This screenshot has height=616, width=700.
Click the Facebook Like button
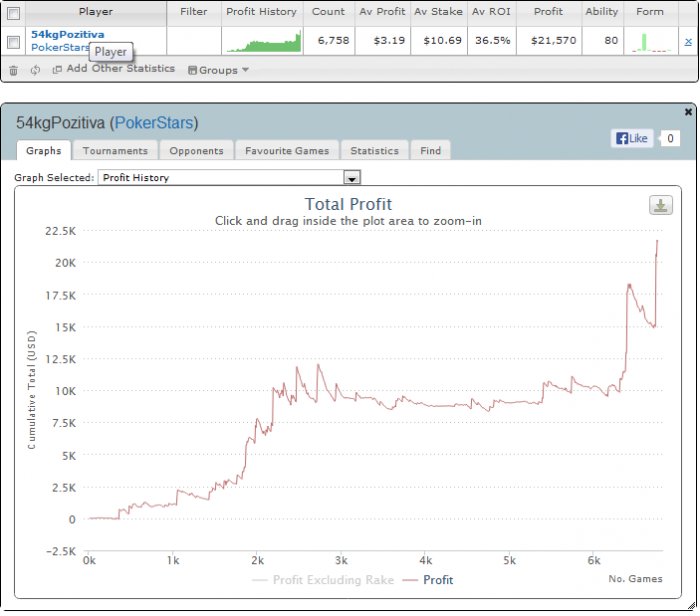click(x=632, y=138)
